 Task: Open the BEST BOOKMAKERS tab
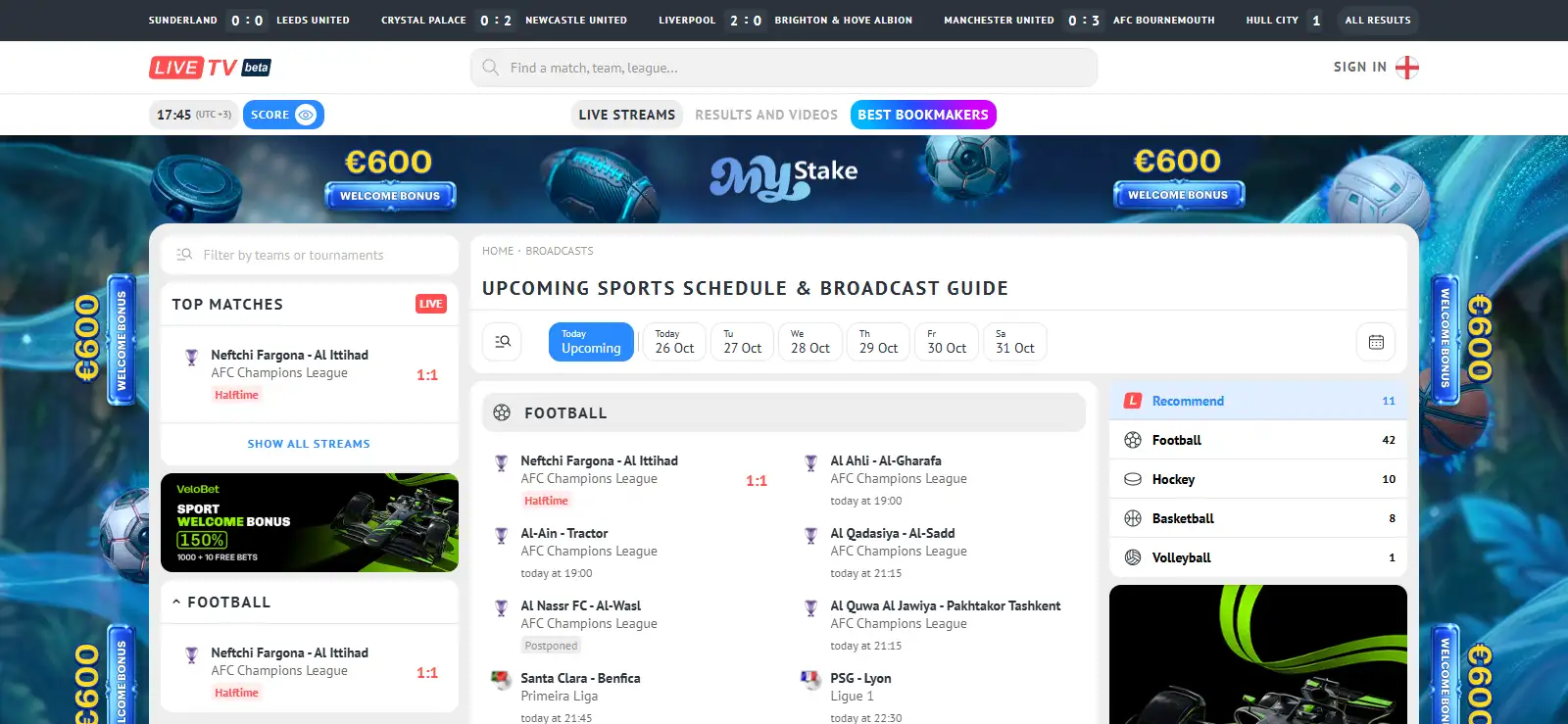pos(923,115)
